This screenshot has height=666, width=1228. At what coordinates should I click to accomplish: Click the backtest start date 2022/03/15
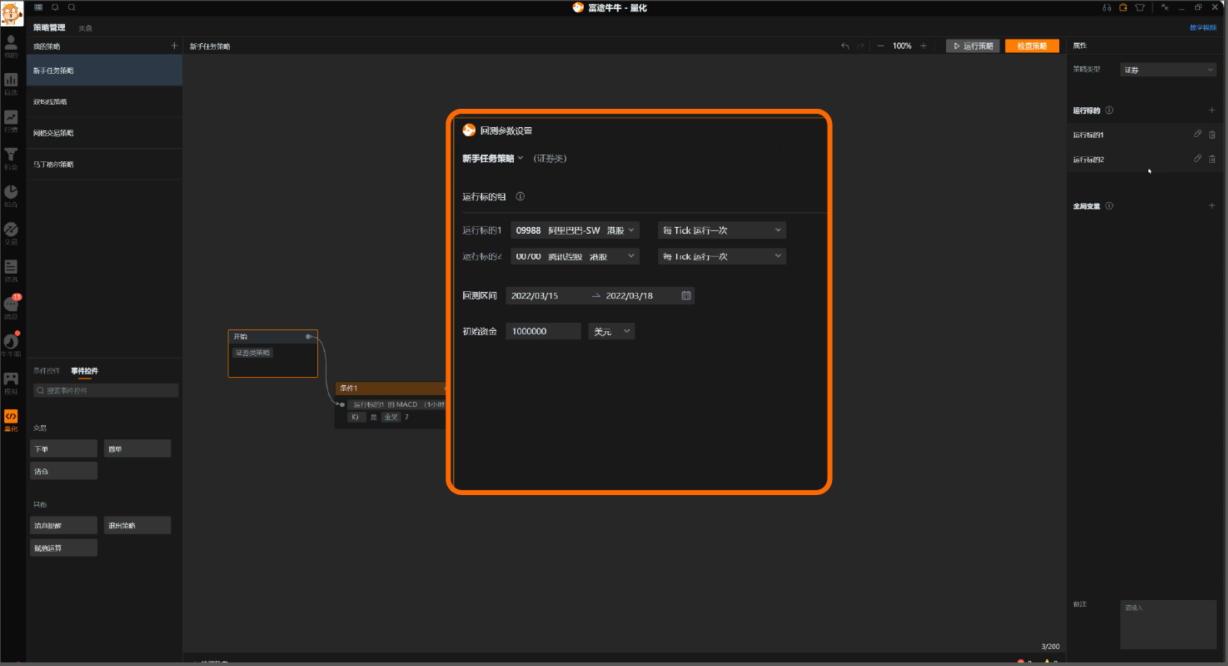click(534, 296)
